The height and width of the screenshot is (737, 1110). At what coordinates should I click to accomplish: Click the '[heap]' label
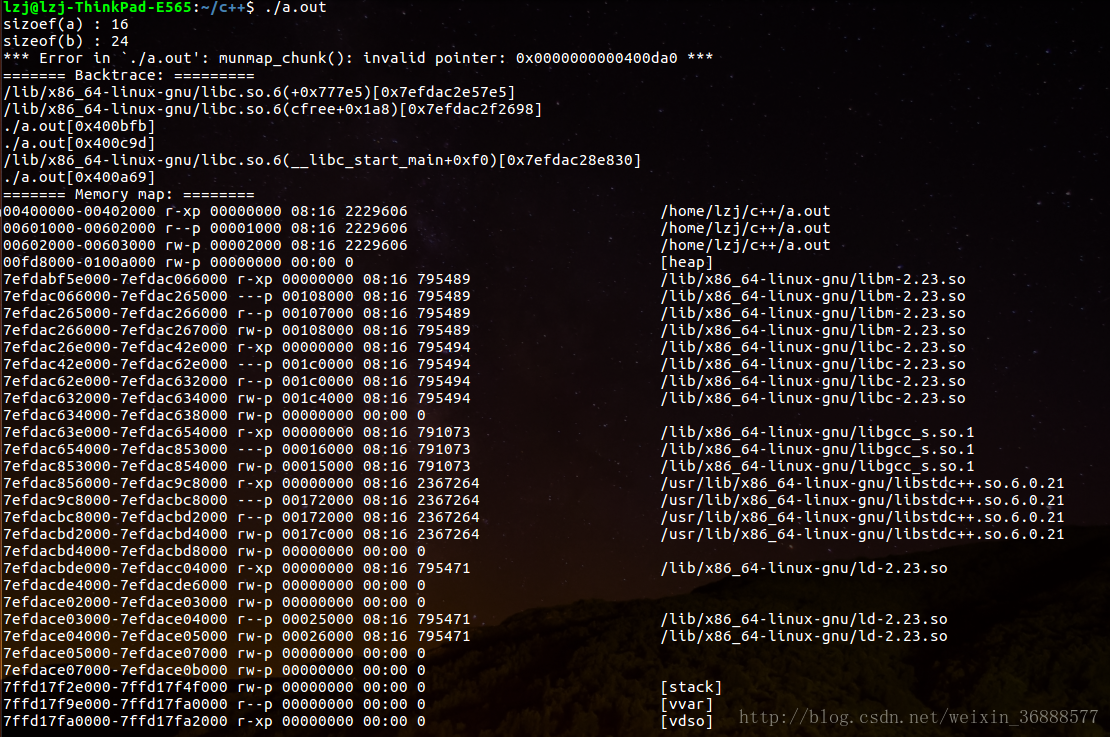[x=687, y=263]
